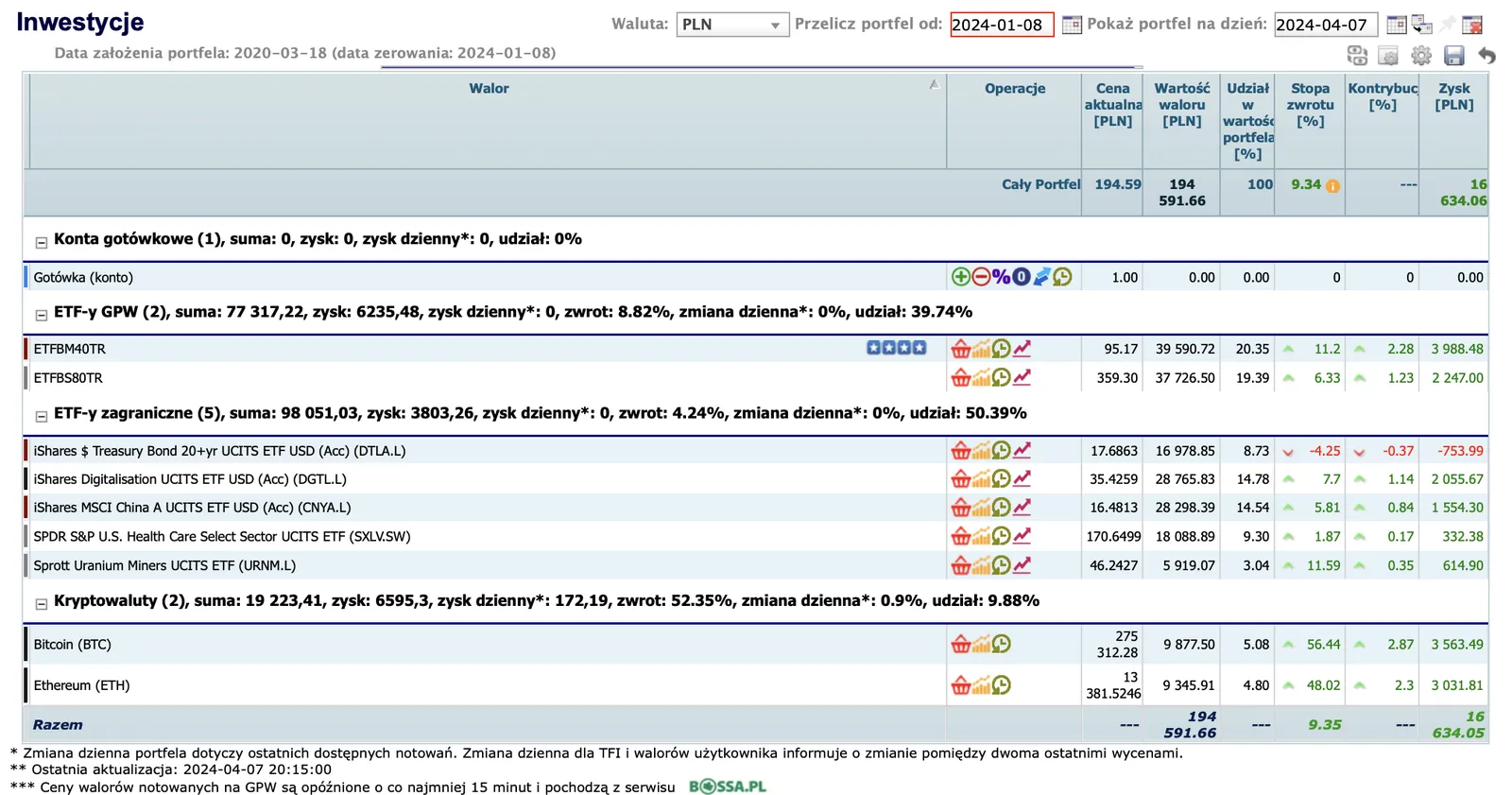Click the purple percent interest icon for Gotówka
This screenshot has width=1512, height=795.
point(1001,277)
